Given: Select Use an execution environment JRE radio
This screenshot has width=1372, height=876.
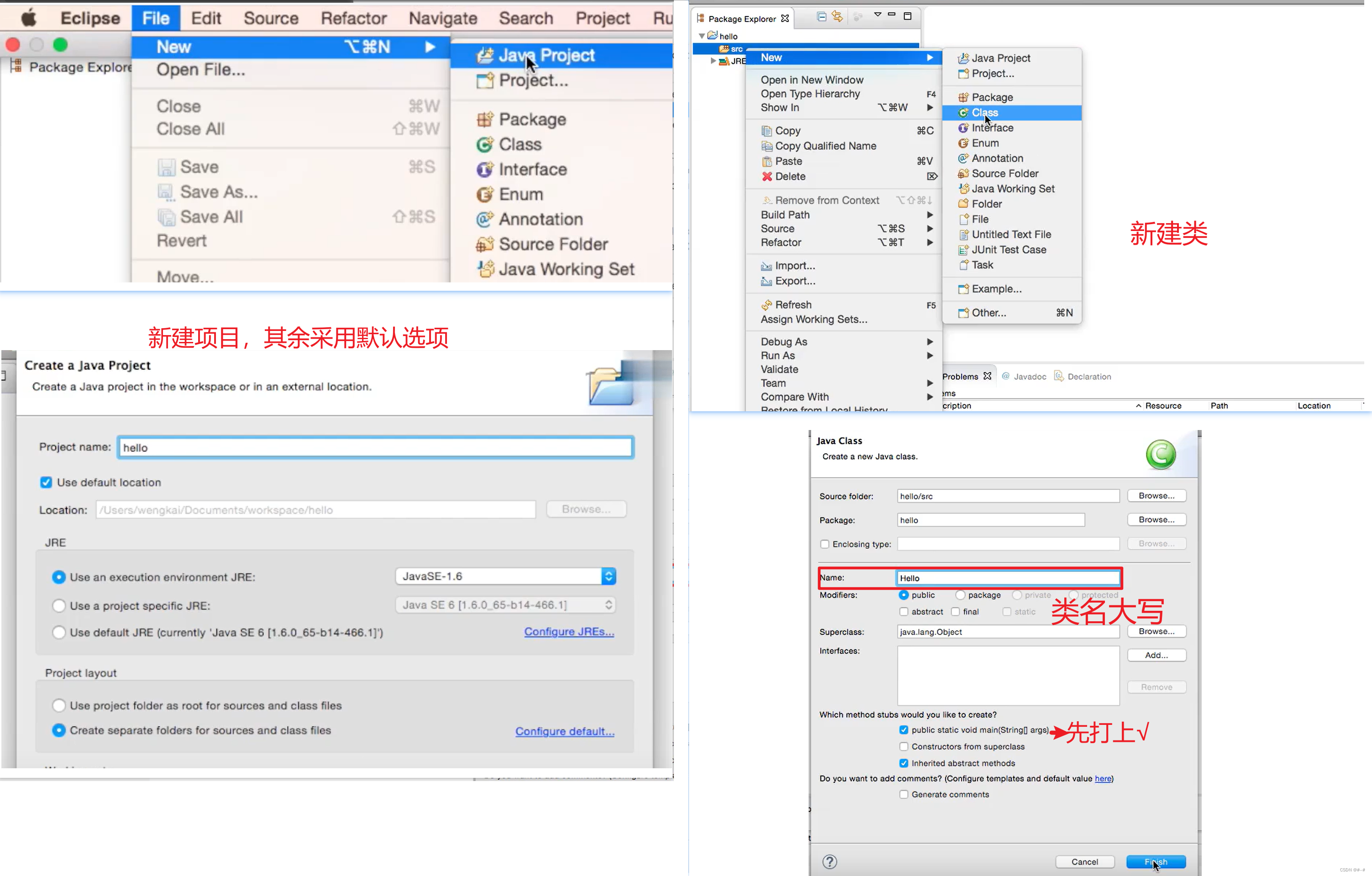Looking at the screenshot, I should (x=59, y=577).
